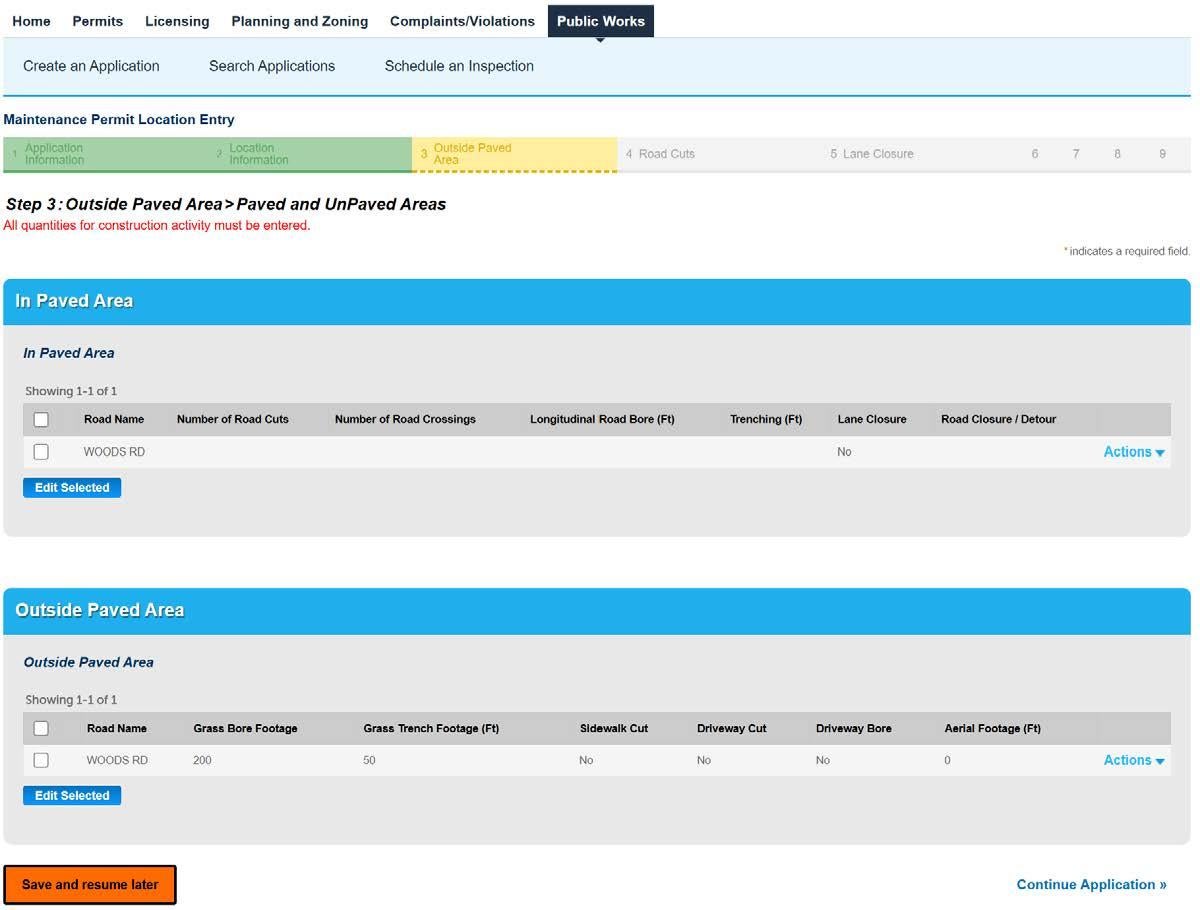Click Schedule an Inspection link
The height and width of the screenshot is (910, 1200).
[x=459, y=66]
